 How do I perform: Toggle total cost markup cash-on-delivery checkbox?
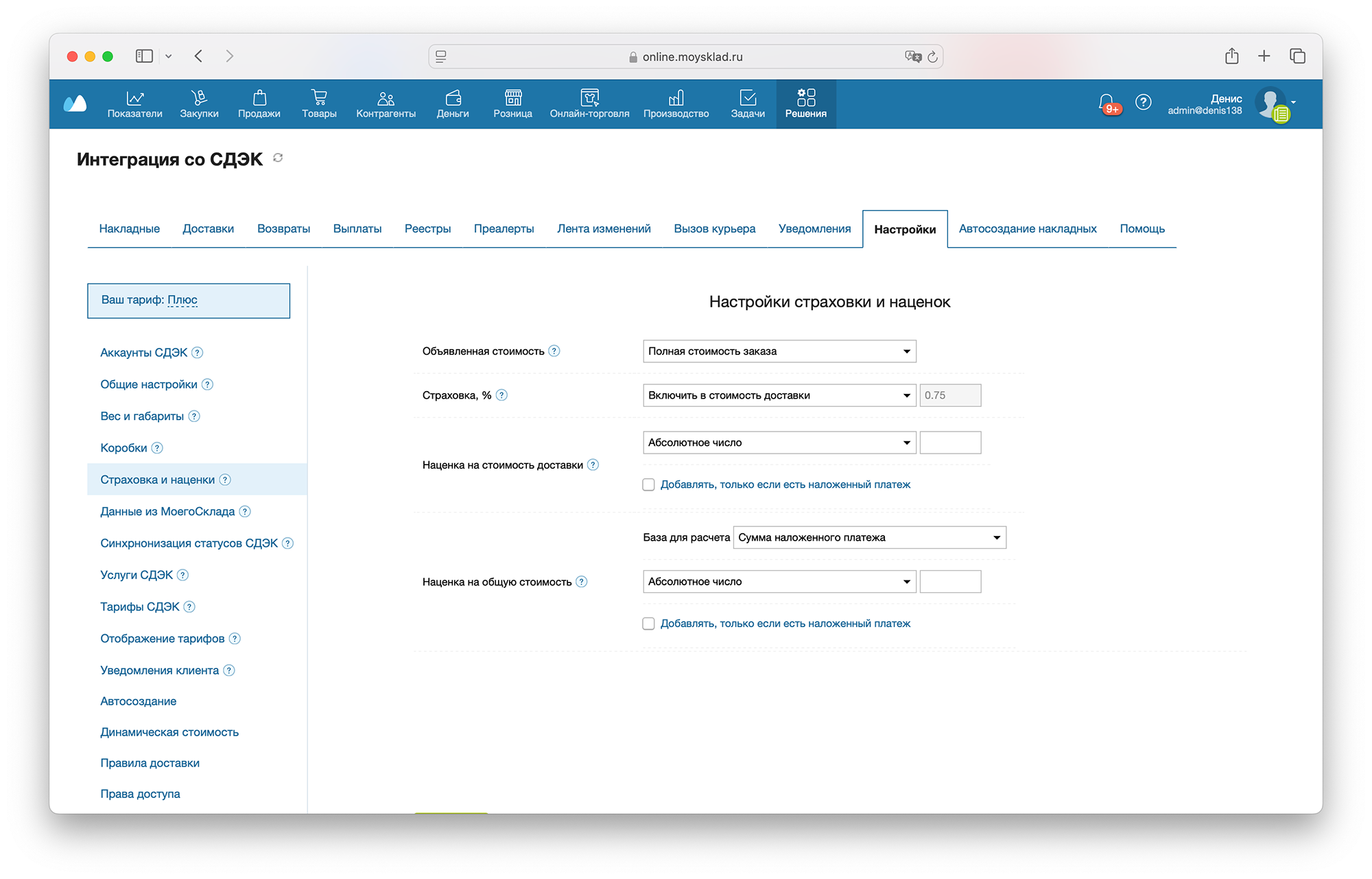[648, 624]
